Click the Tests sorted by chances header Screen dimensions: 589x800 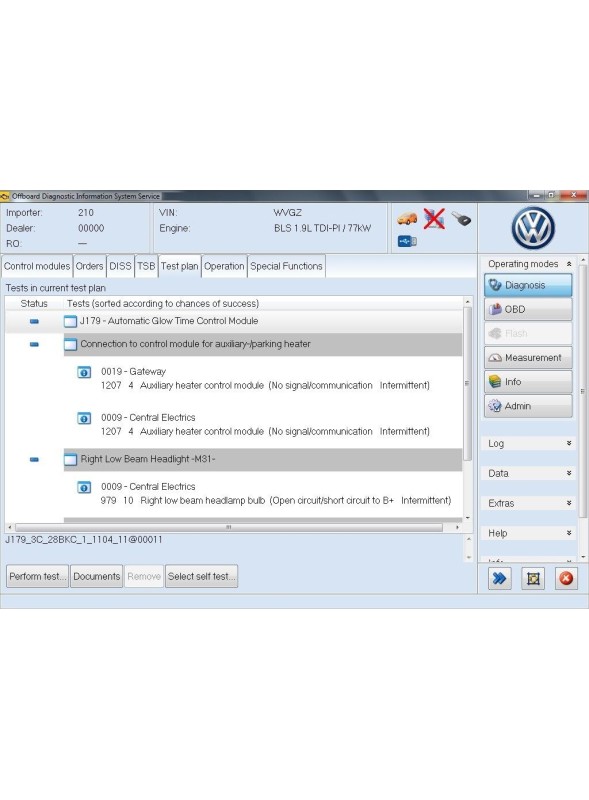pos(163,303)
